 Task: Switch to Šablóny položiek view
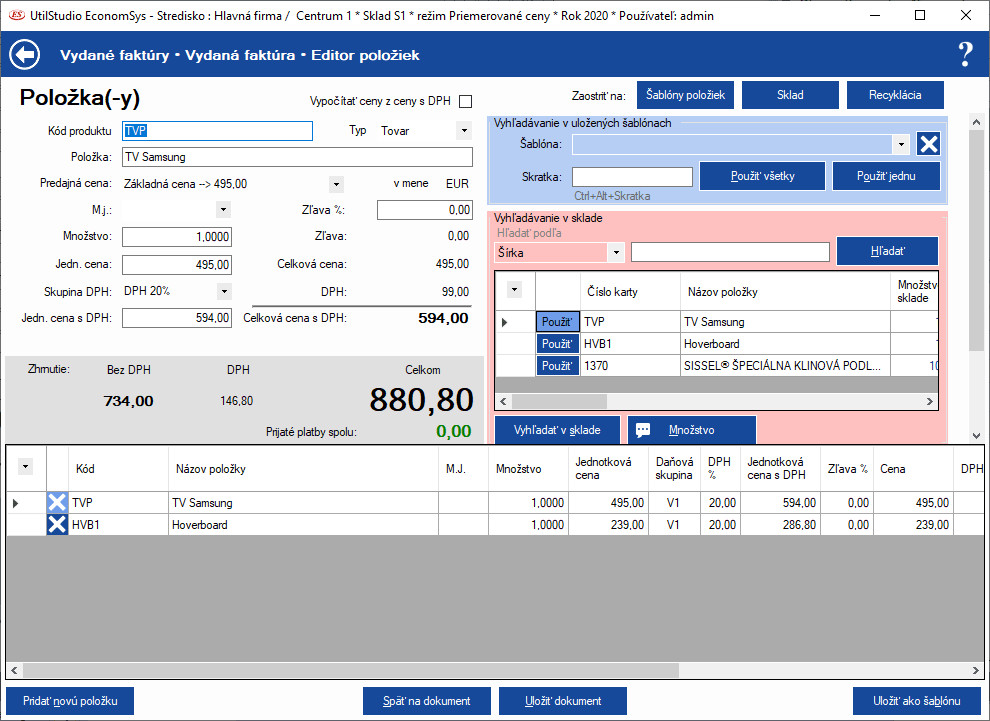686,95
